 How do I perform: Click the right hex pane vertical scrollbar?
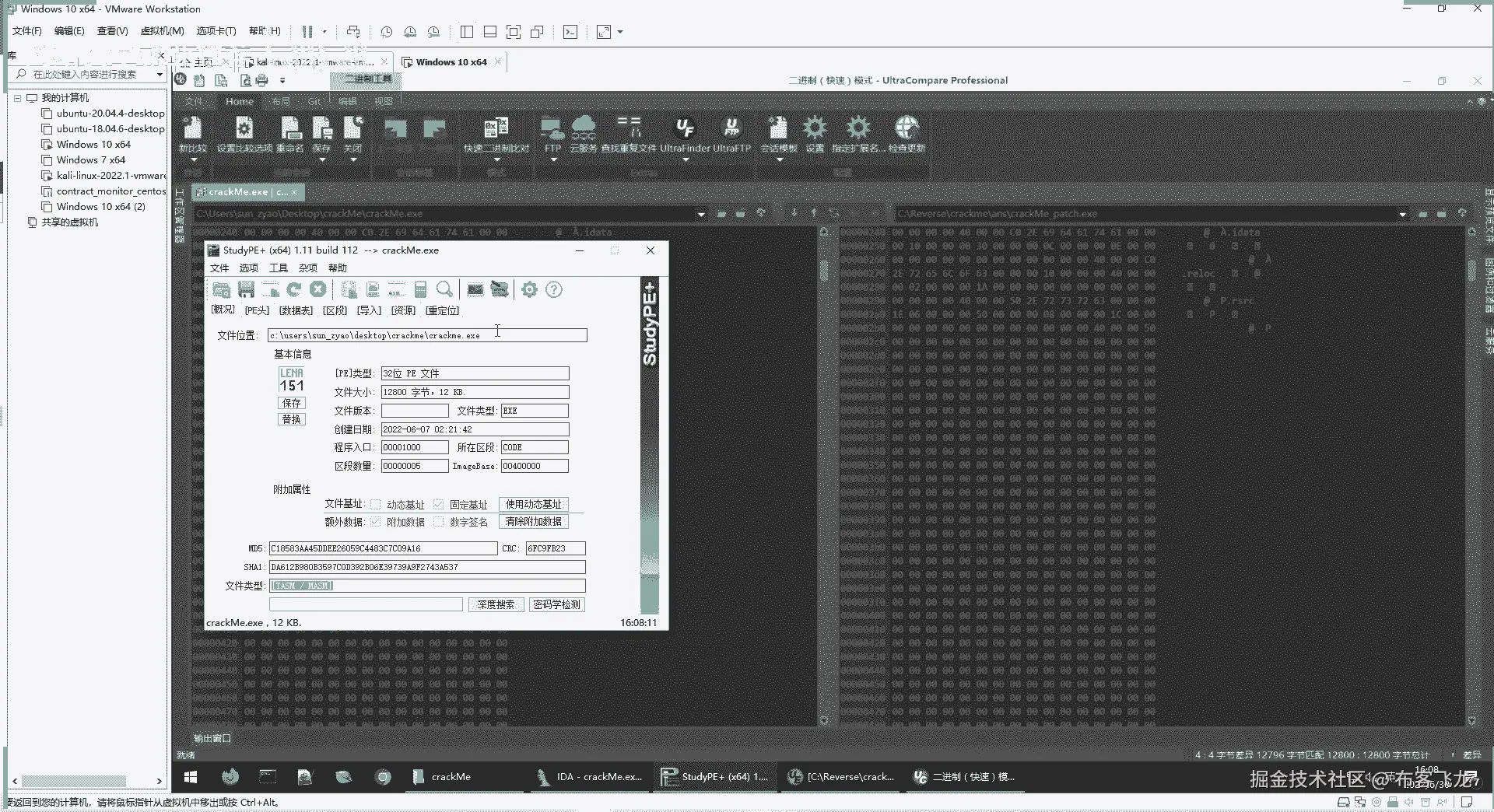(1471, 476)
